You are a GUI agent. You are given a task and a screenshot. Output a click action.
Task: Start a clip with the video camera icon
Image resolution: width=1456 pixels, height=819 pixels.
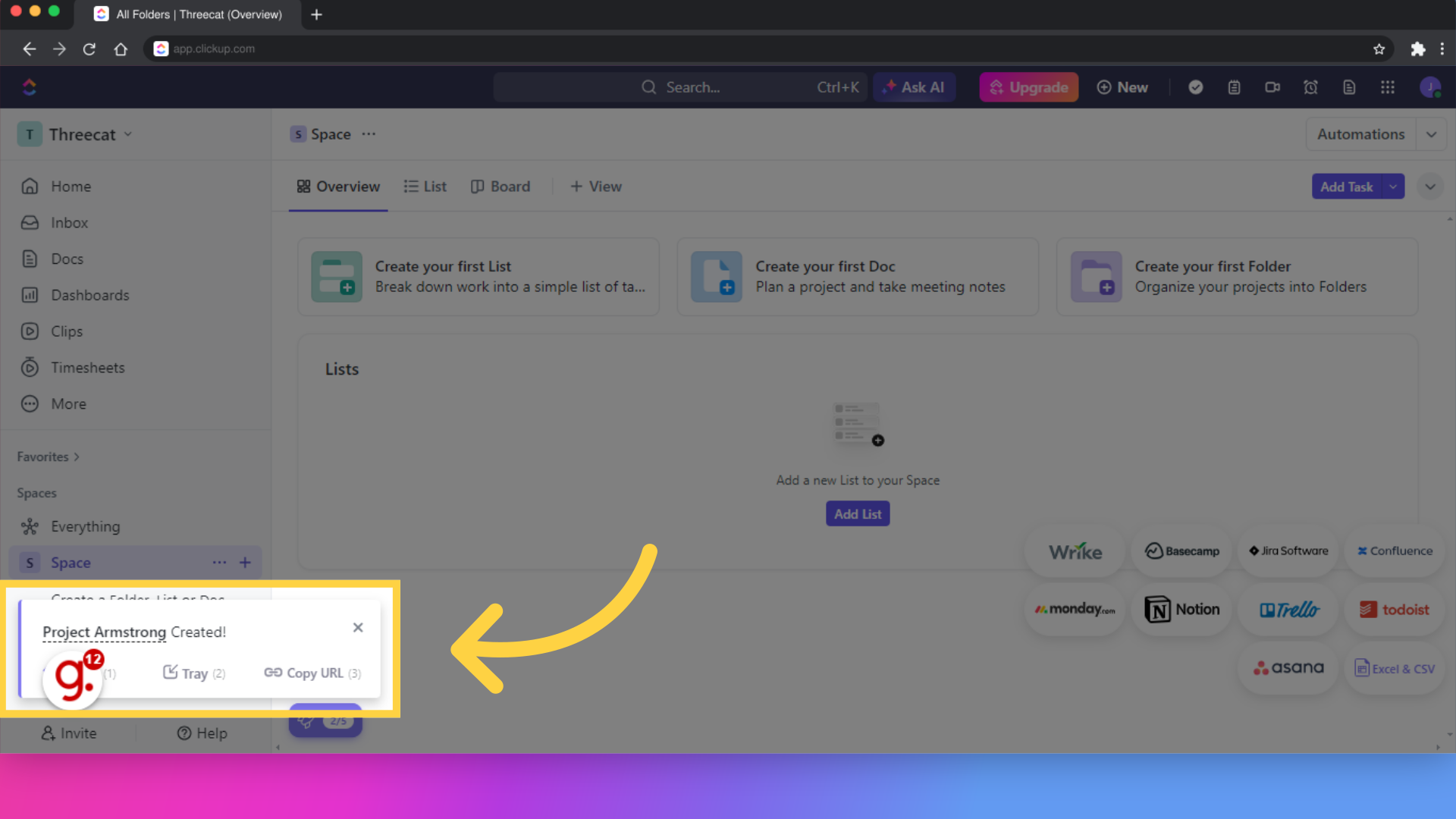[1272, 87]
